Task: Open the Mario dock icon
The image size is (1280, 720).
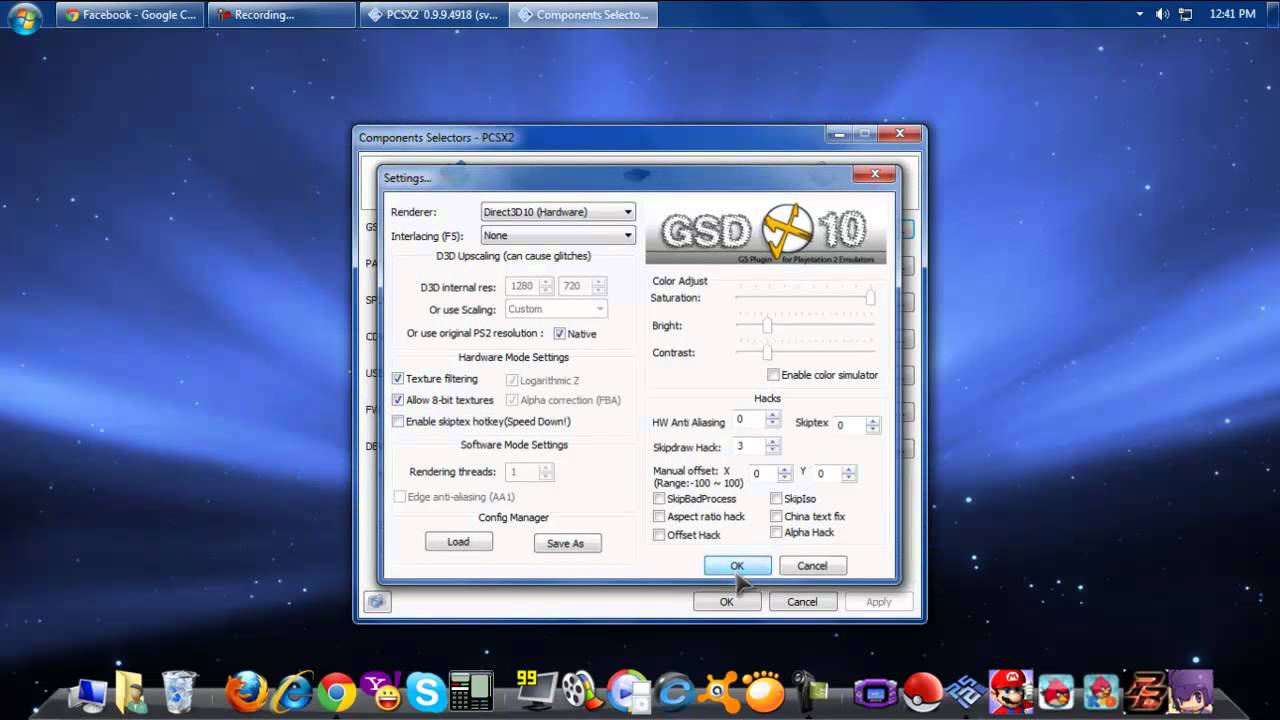Action: [1011, 691]
